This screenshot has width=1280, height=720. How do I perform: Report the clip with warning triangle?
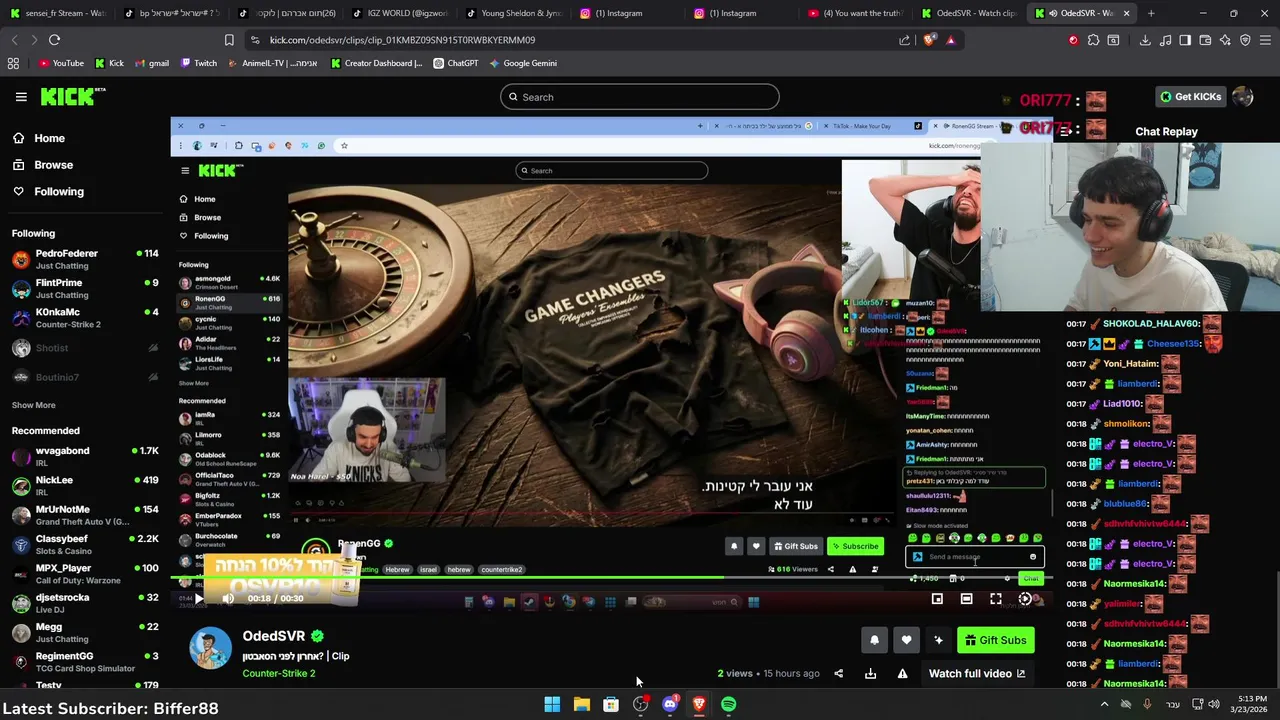pyautogui.click(x=902, y=674)
